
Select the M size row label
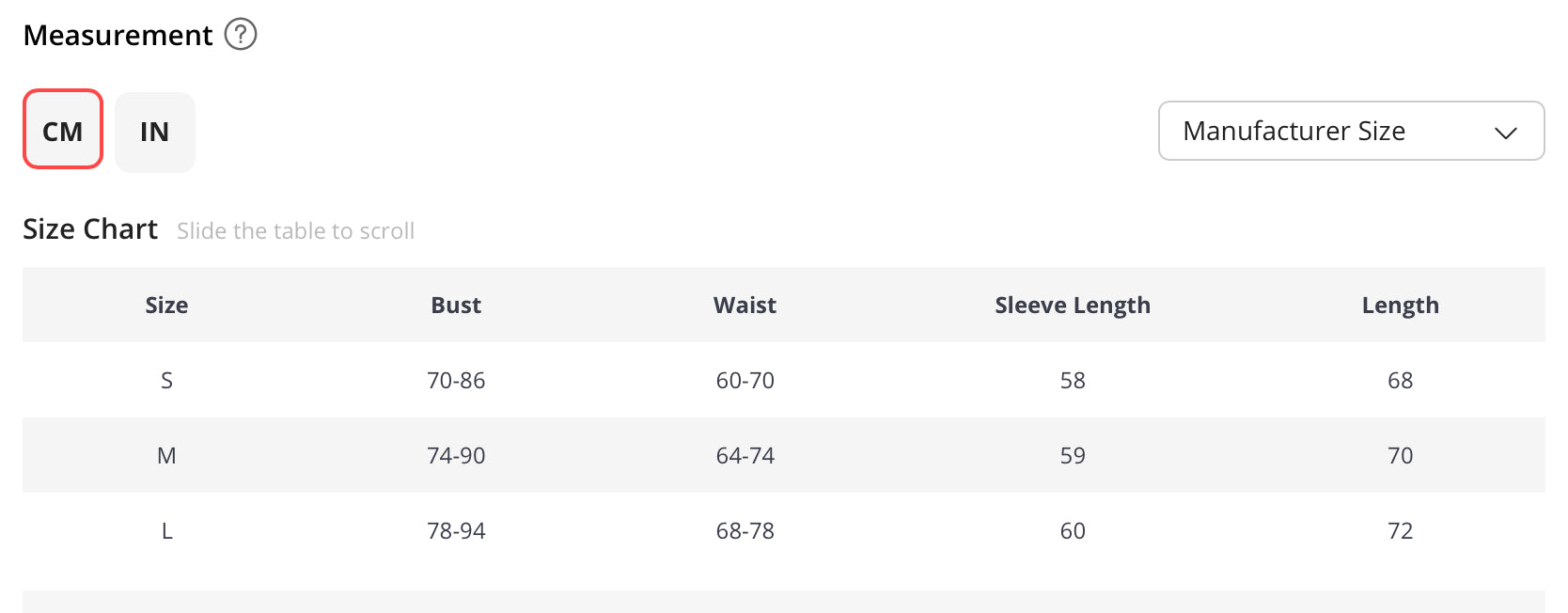pos(166,456)
